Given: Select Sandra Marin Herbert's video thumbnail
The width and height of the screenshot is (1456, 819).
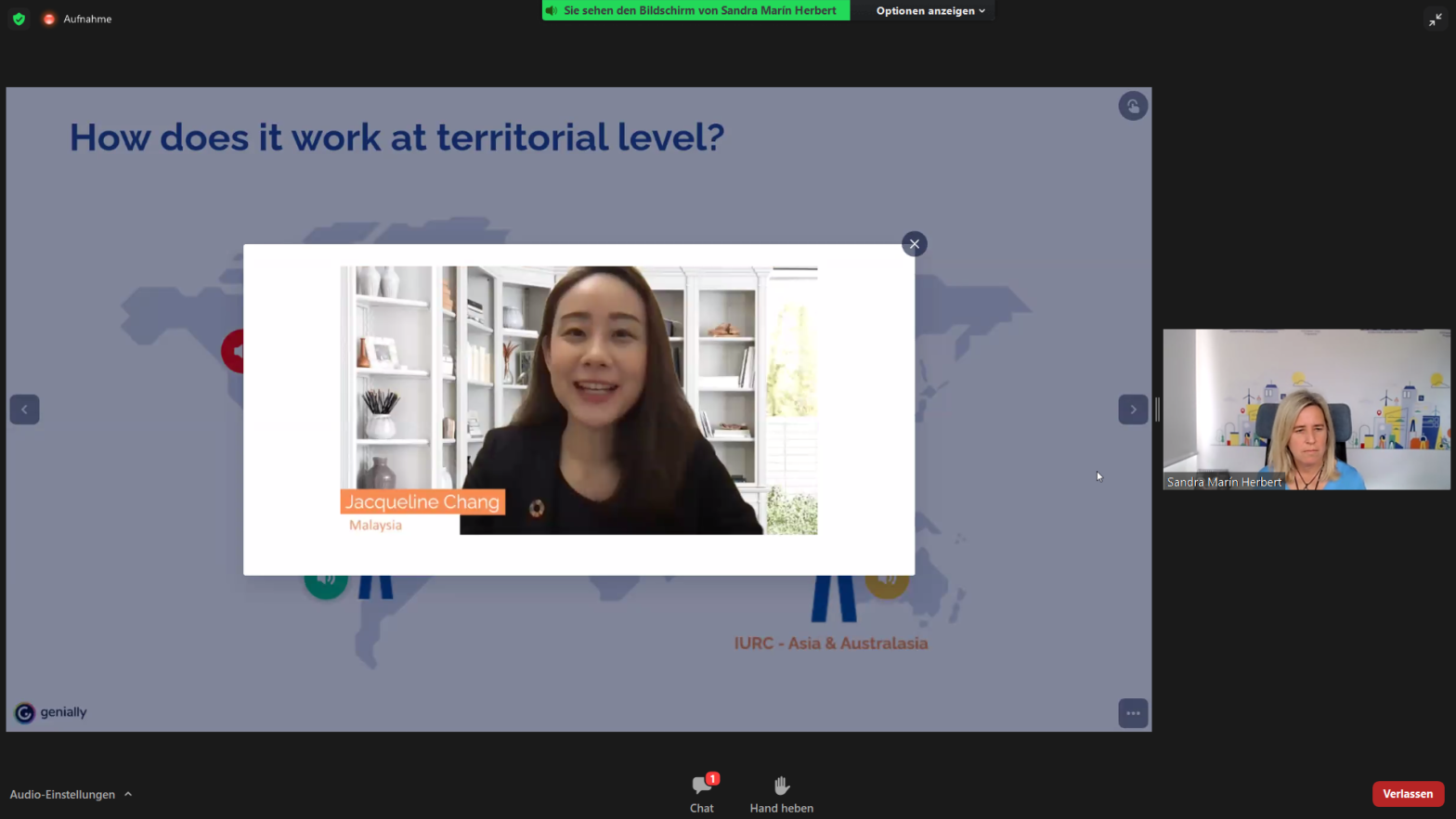Looking at the screenshot, I should tap(1306, 409).
